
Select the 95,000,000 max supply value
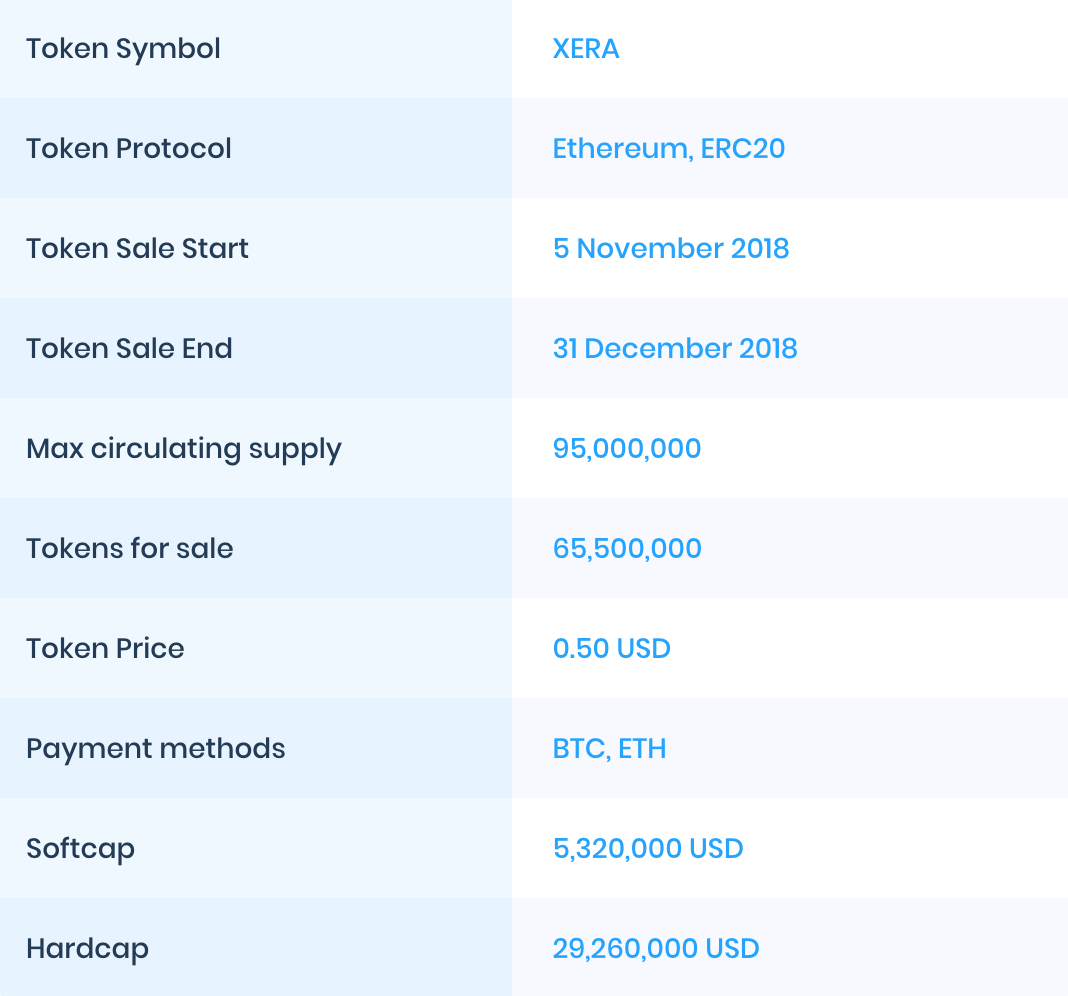tap(627, 449)
